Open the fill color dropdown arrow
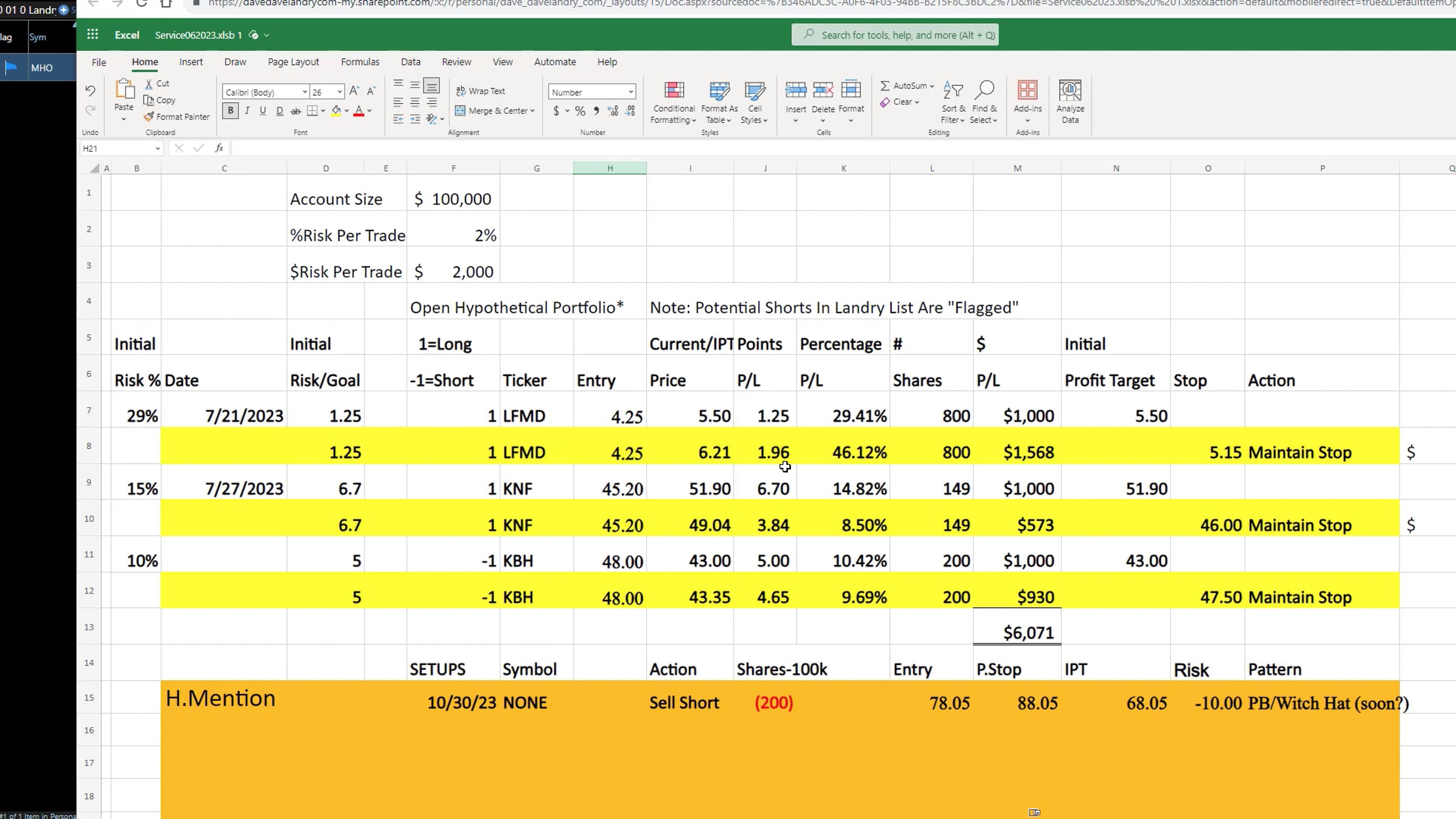 pos(346,111)
